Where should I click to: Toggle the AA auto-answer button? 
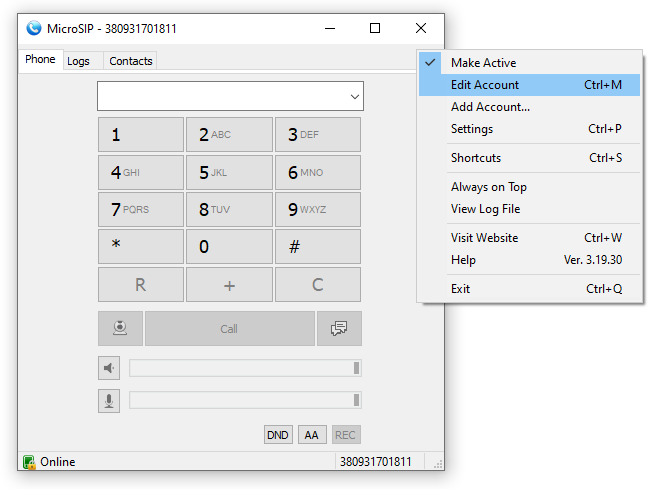point(312,435)
